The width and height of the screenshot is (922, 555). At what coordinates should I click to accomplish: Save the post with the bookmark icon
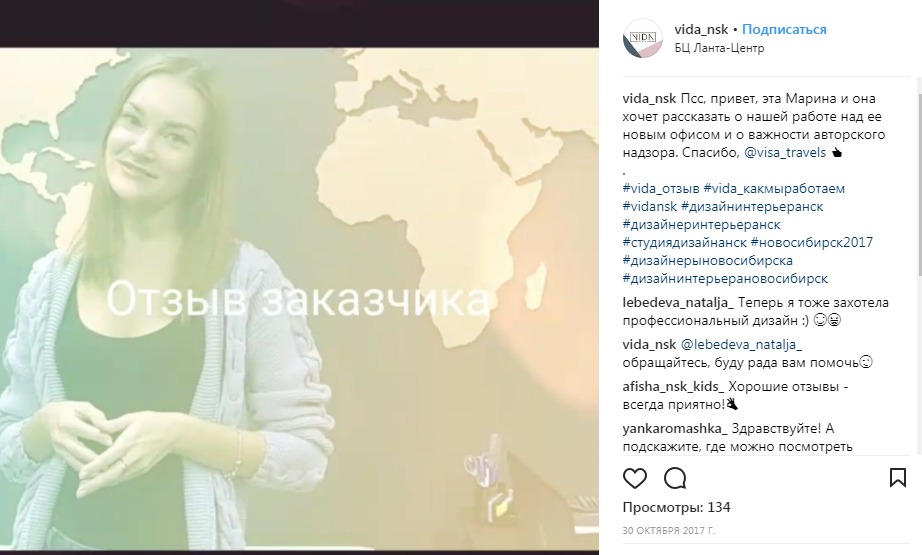(x=897, y=477)
